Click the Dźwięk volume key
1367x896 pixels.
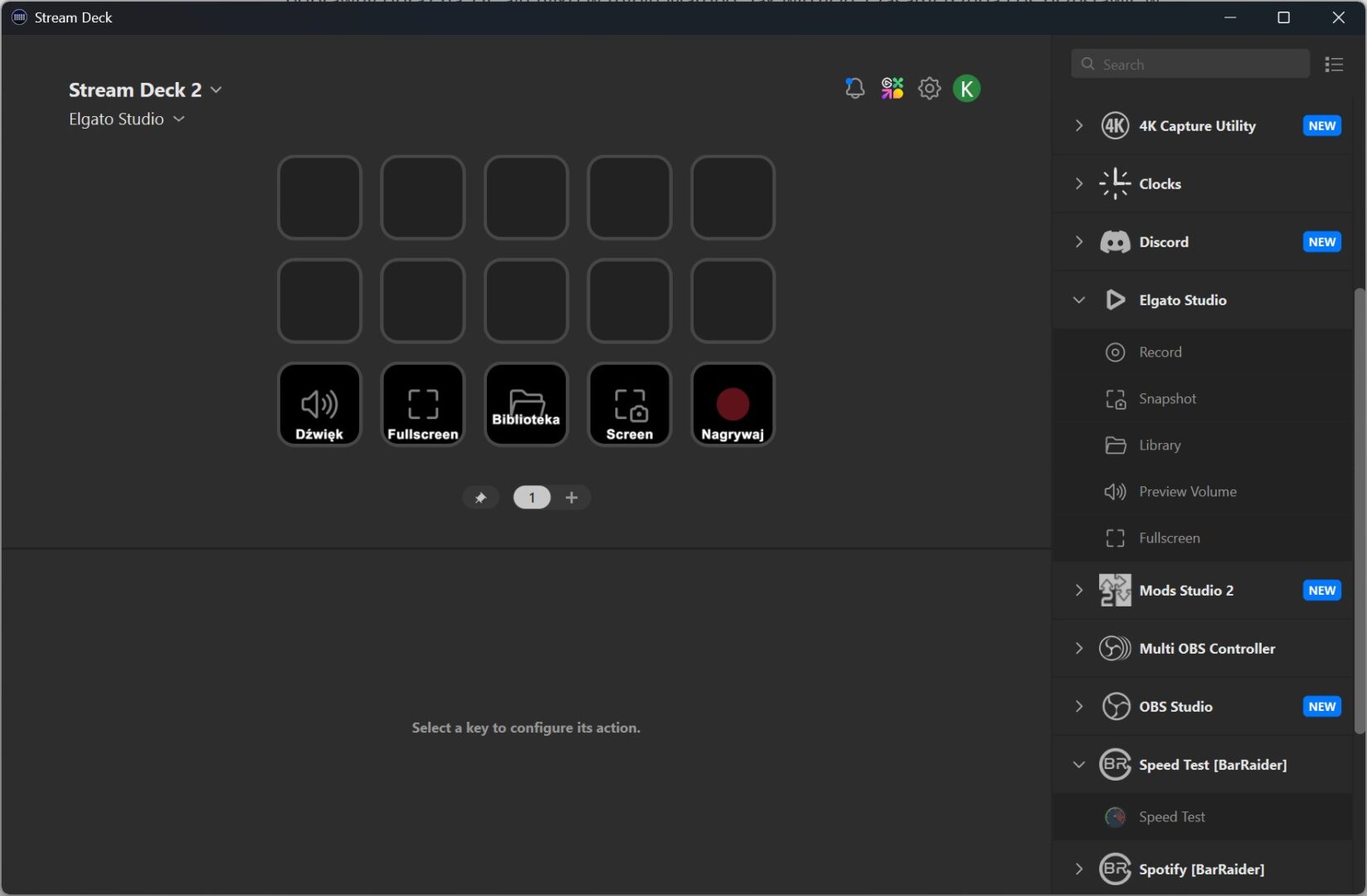click(x=319, y=405)
